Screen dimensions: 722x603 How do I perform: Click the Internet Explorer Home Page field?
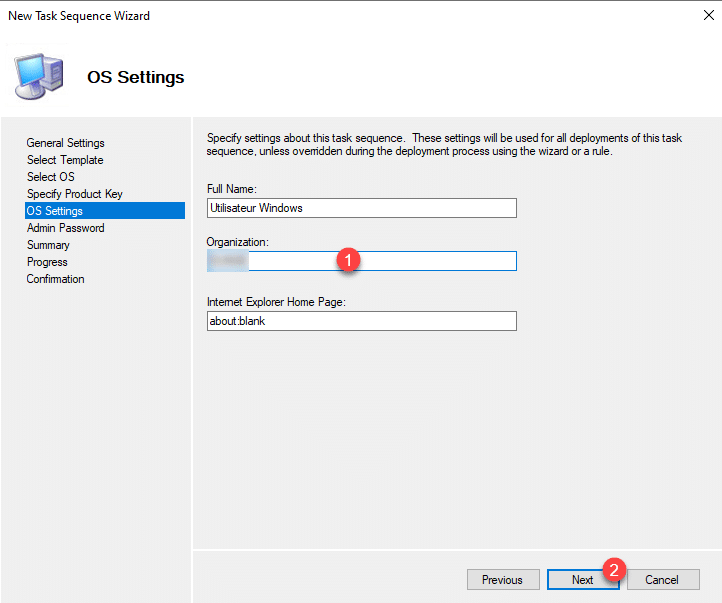tap(361, 321)
